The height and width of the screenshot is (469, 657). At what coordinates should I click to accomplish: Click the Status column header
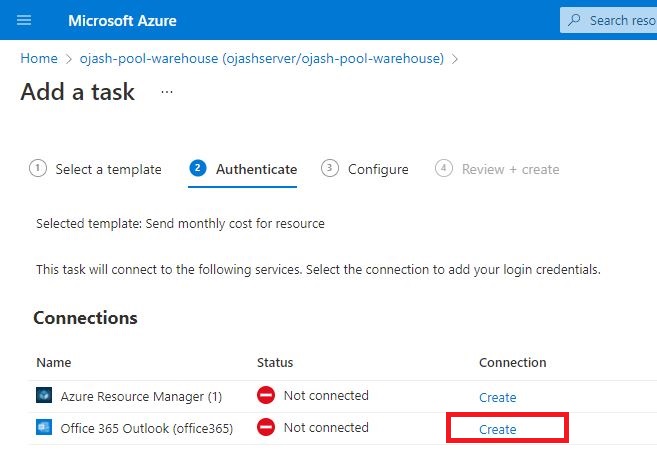coord(275,362)
